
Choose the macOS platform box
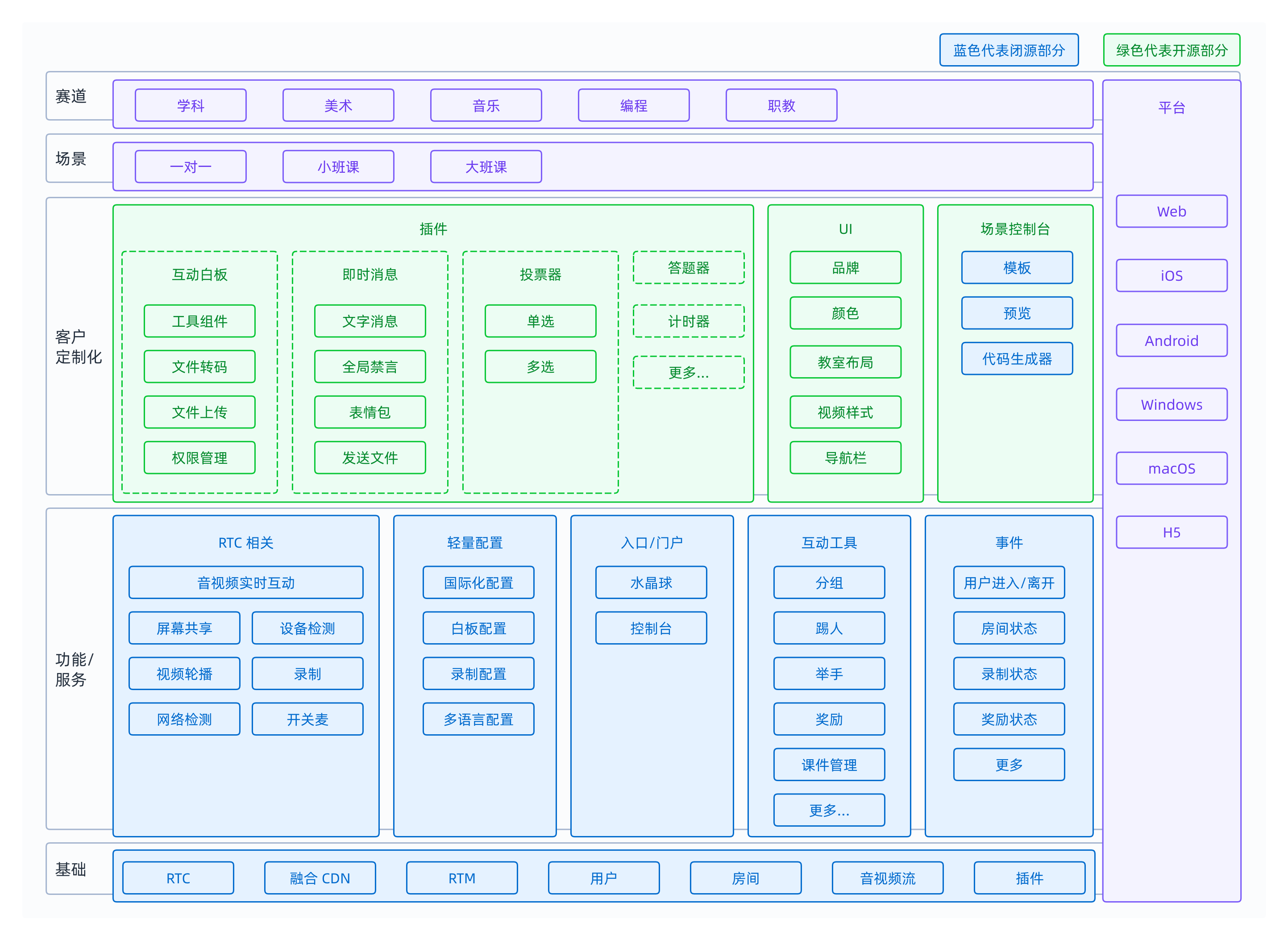tap(1172, 468)
